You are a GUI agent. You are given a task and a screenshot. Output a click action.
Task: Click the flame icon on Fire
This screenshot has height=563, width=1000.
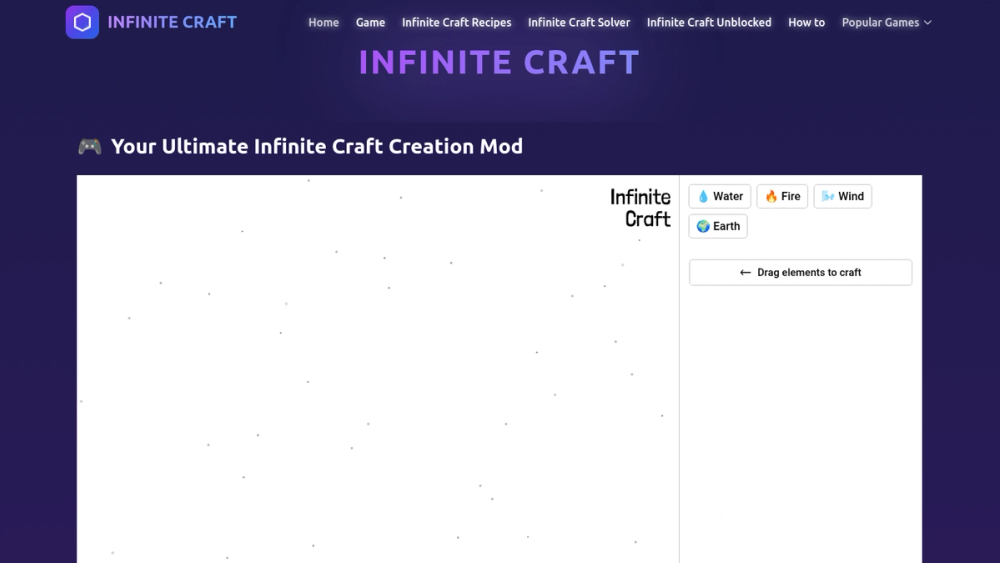tap(771, 196)
